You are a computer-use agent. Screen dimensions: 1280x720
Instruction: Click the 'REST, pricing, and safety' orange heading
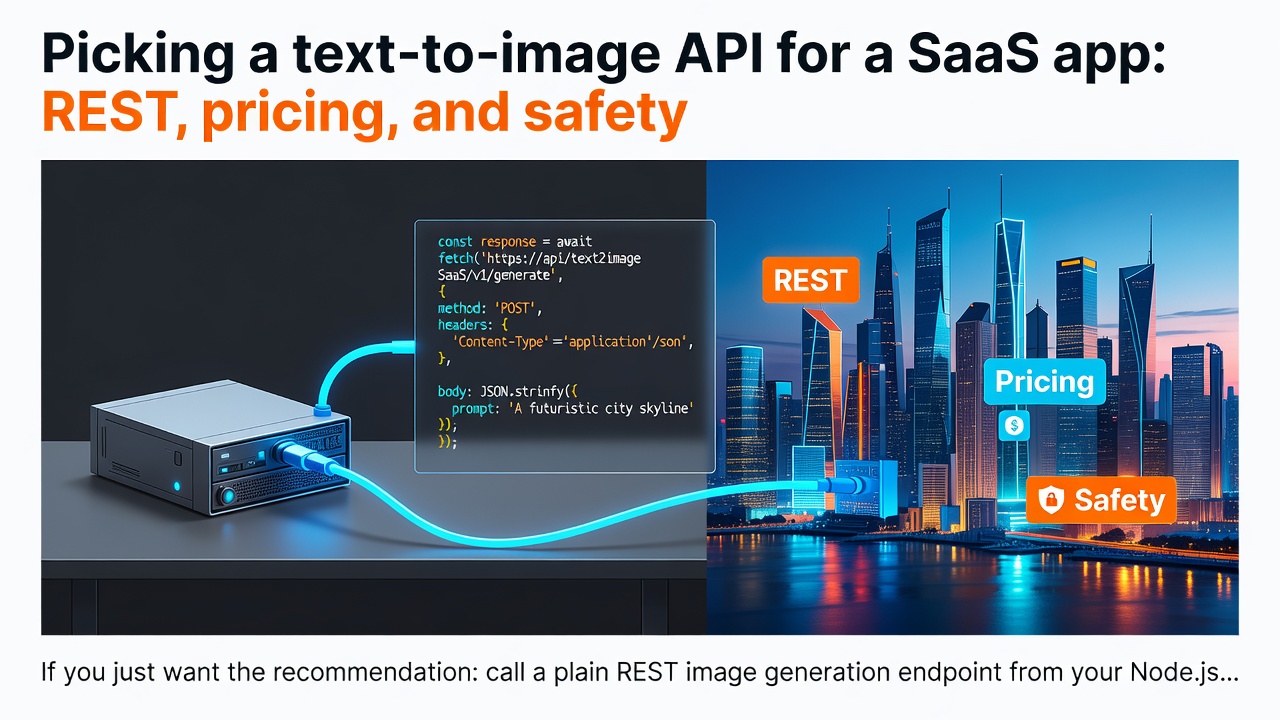coord(364,113)
